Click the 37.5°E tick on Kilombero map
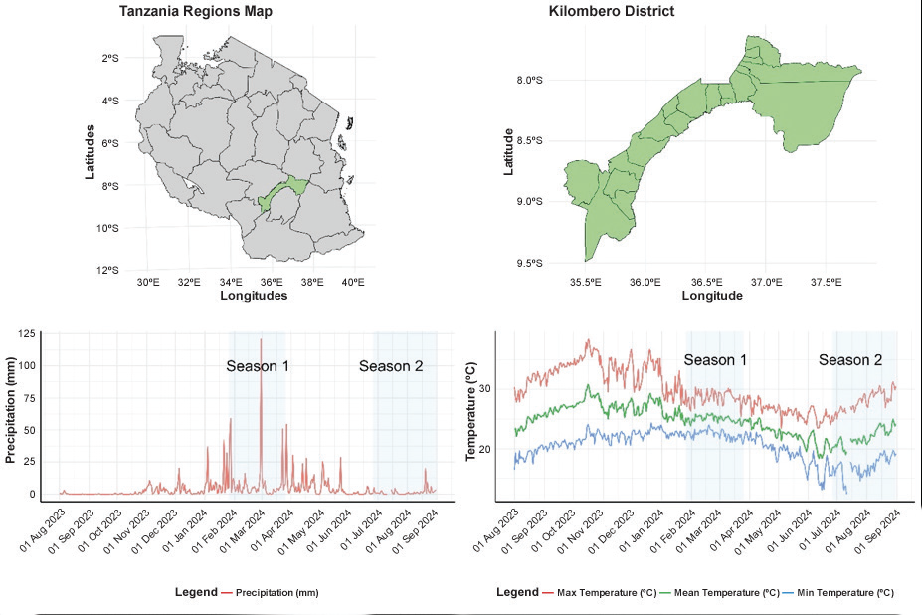The width and height of the screenshot is (922, 615). click(x=825, y=283)
